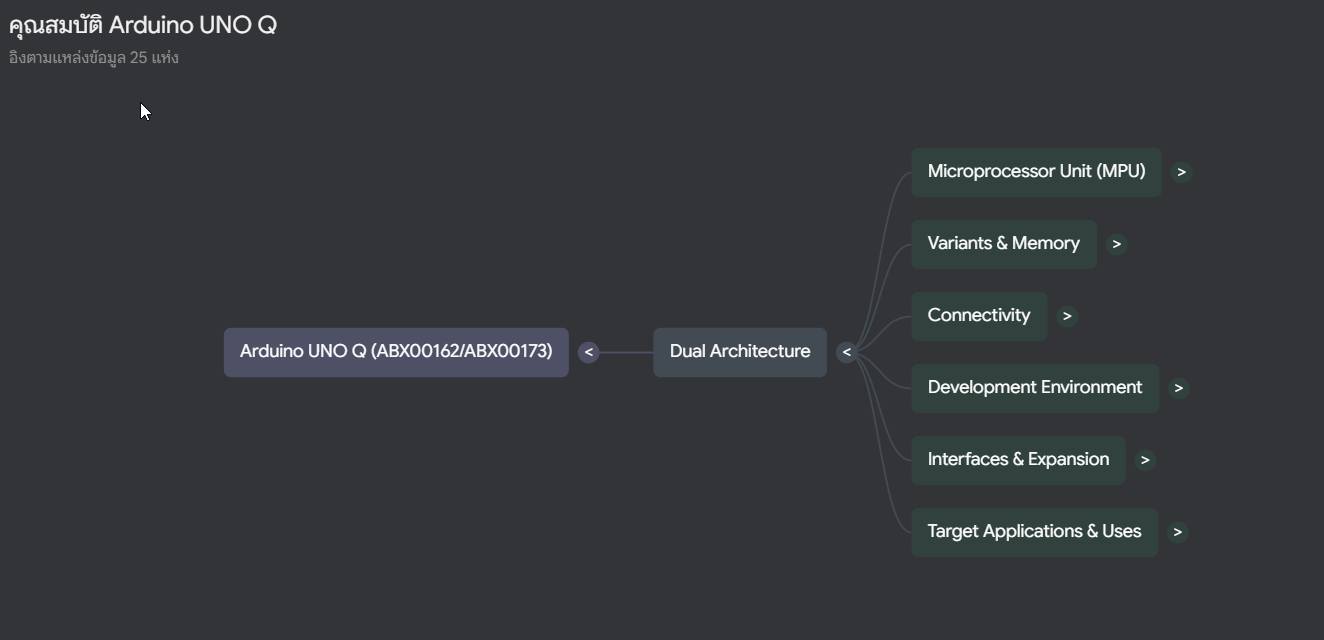Collapse the Dual Architecture branch arrow
This screenshot has height=640, width=1324.
[846, 352]
